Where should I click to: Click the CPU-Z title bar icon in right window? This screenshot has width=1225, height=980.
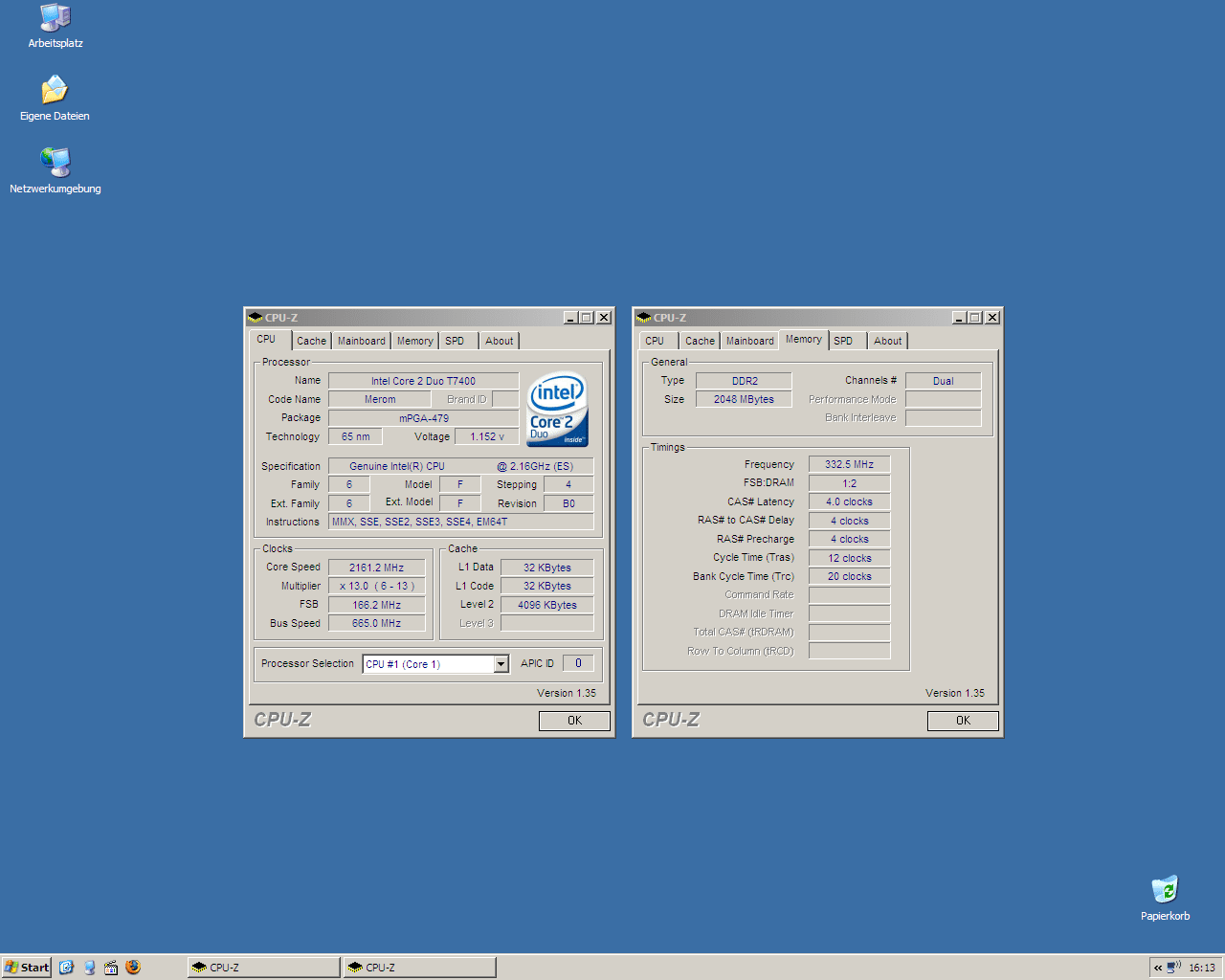tap(643, 318)
